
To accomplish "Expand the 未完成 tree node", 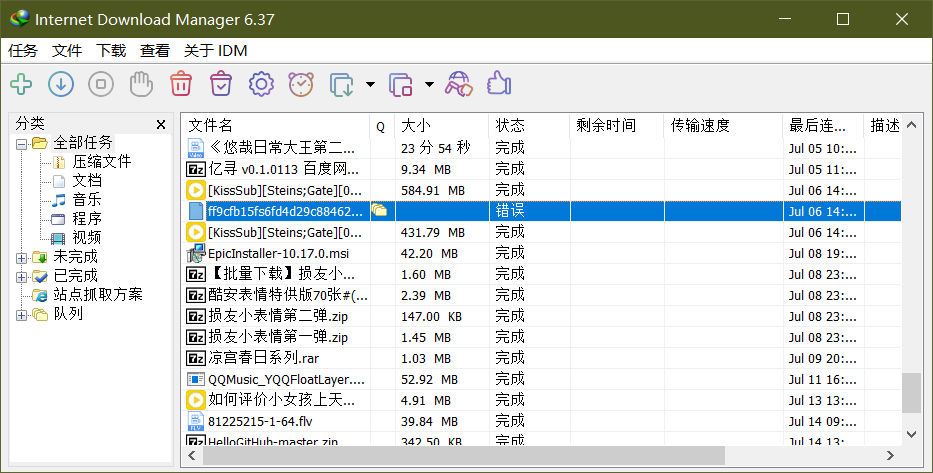I will (21, 258).
